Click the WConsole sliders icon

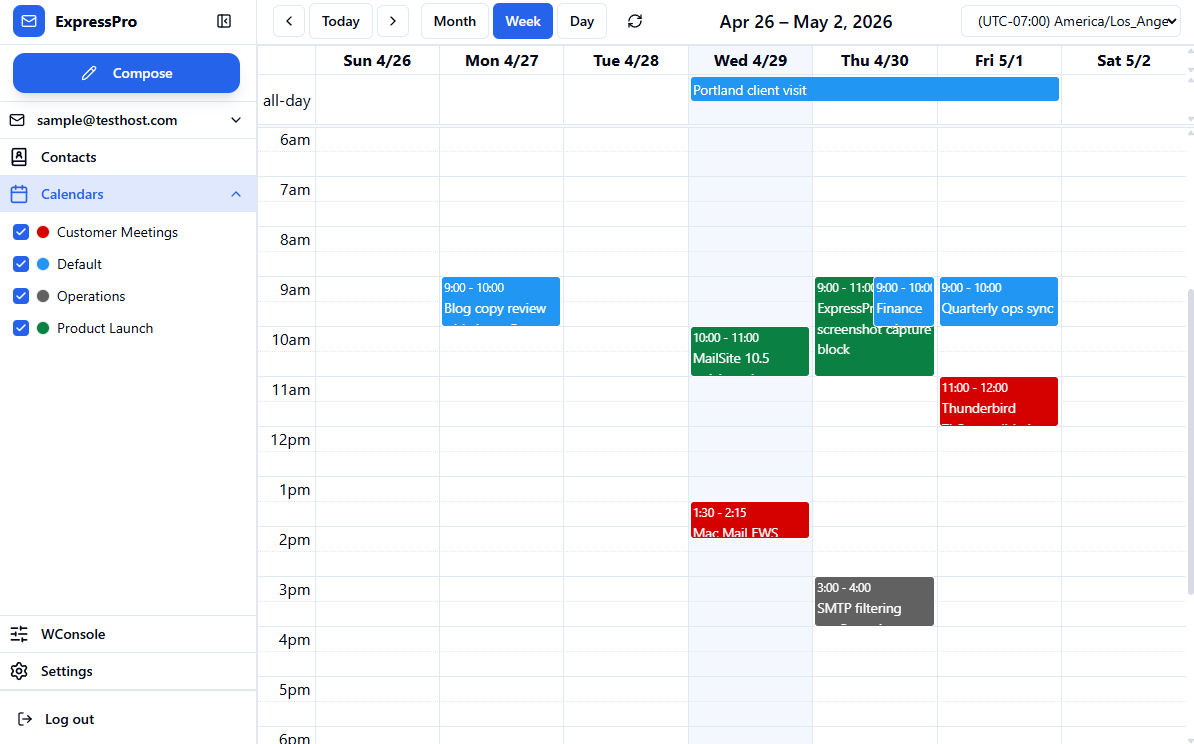[x=19, y=634]
